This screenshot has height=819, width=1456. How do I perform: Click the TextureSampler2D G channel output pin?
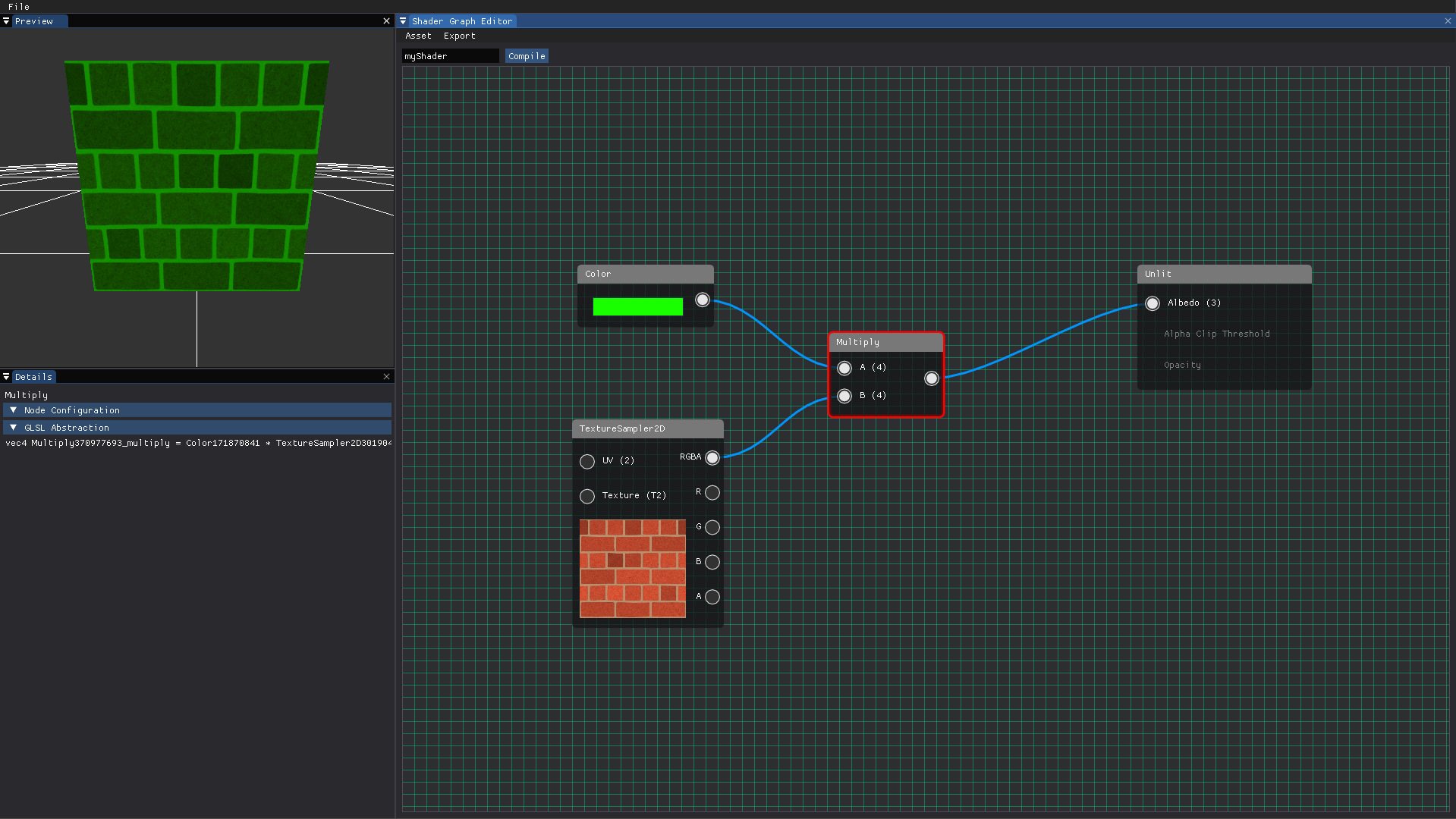click(x=712, y=528)
